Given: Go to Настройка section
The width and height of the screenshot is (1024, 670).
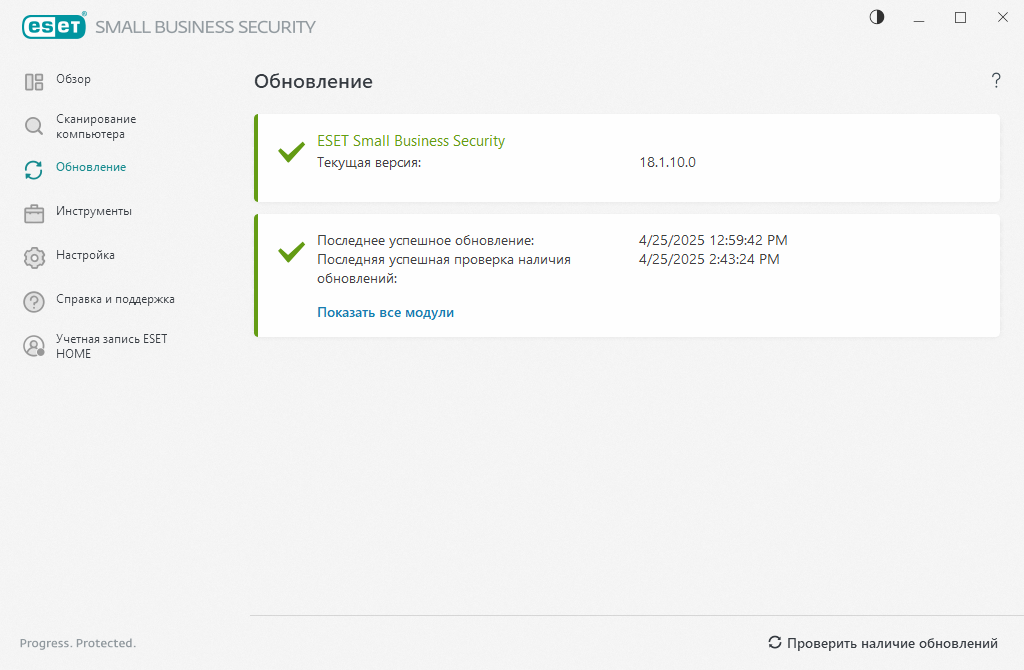Looking at the screenshot, I should pyautogui.click(x=85, y=255).
